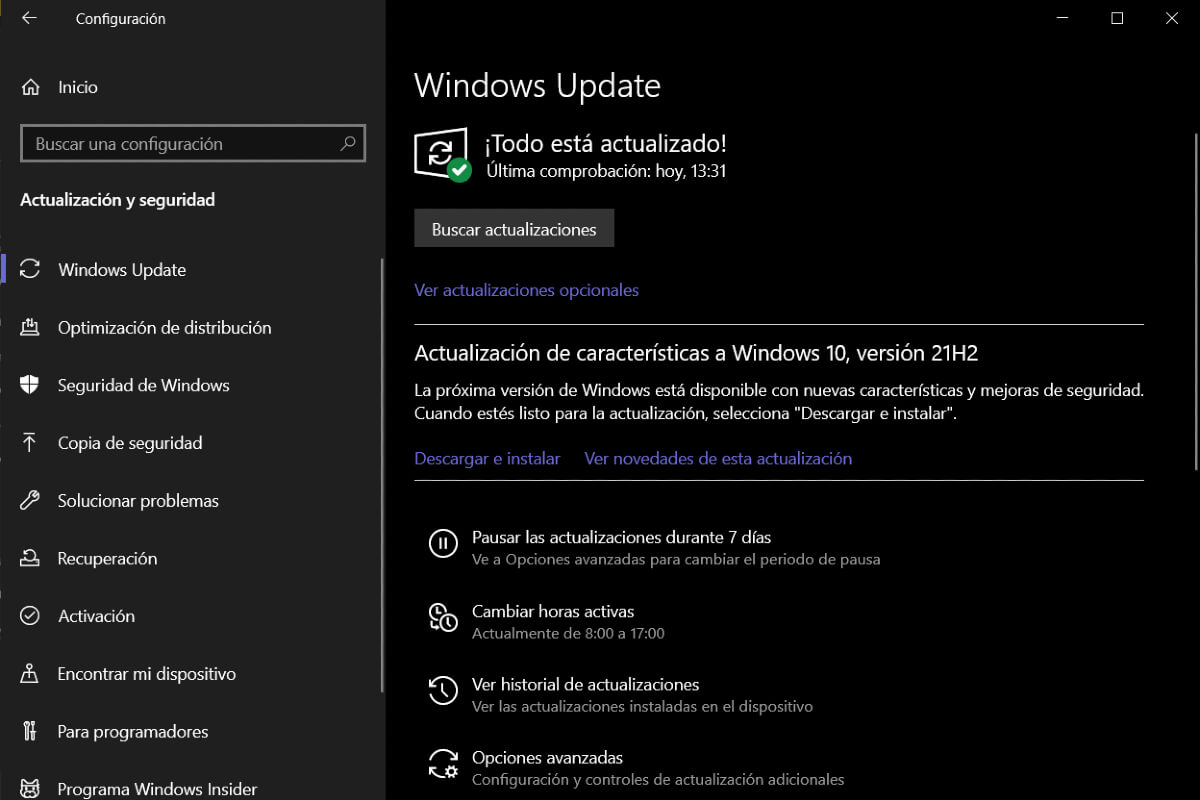
Task: Click the Activación checkmark circle icon
Action: tap(30, 616)
